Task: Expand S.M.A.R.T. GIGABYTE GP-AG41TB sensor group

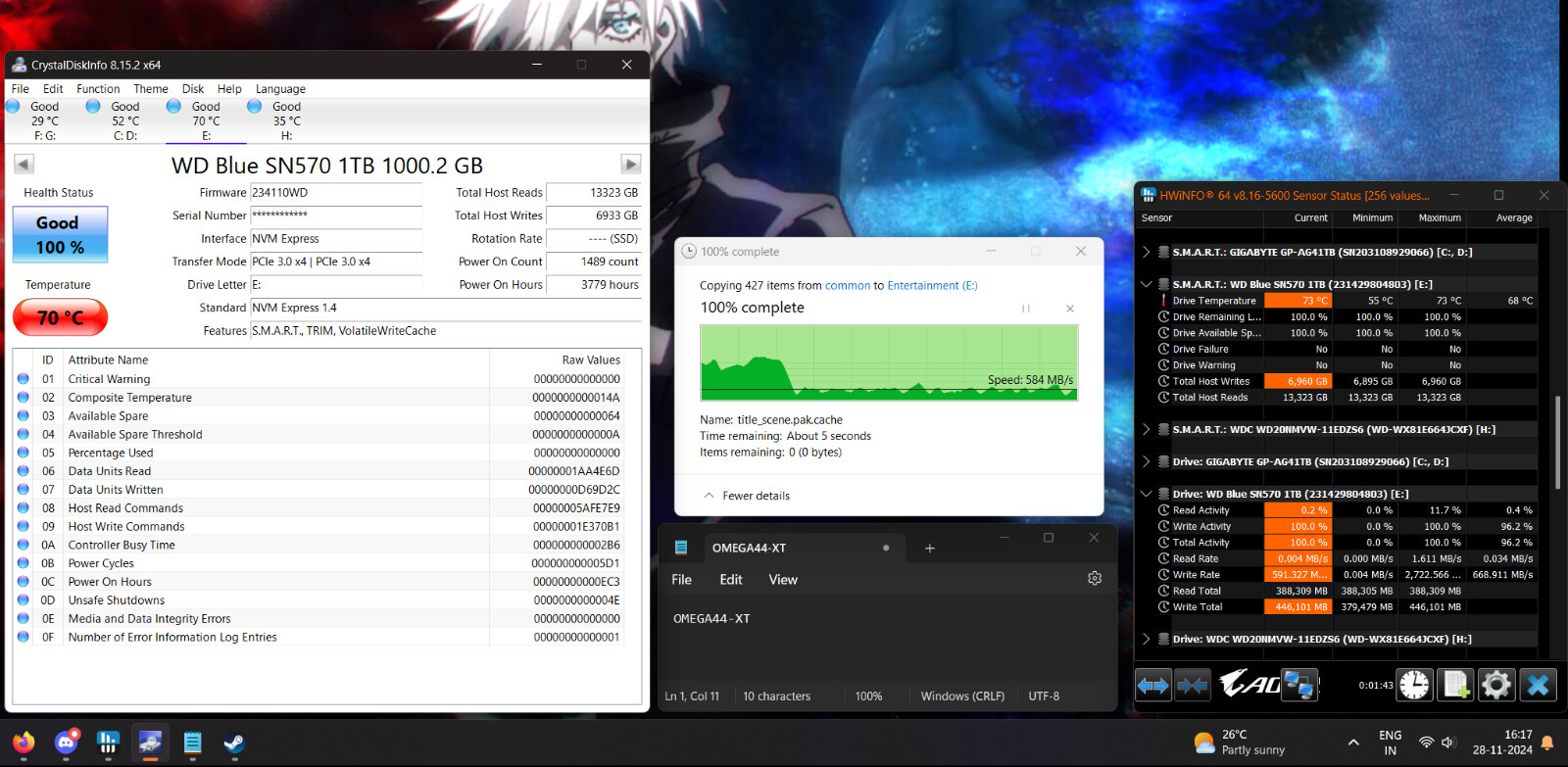Action: pyautogui.click(x=1146, y=253)
